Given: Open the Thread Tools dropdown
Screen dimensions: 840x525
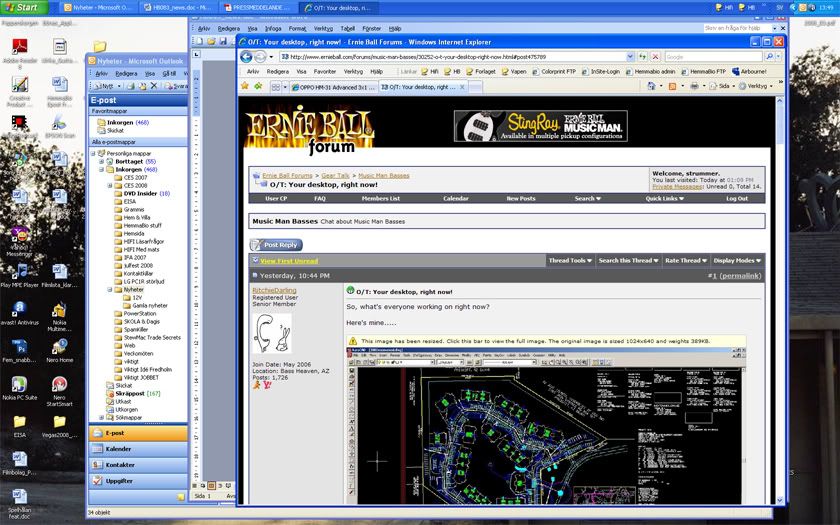Looking at the screenshot, I should (570, 260).
